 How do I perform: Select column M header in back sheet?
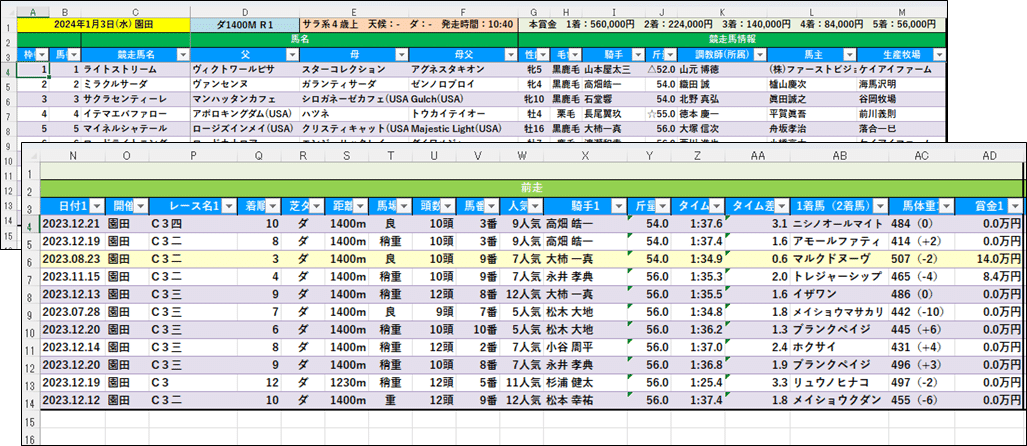[x=901, y=12]
